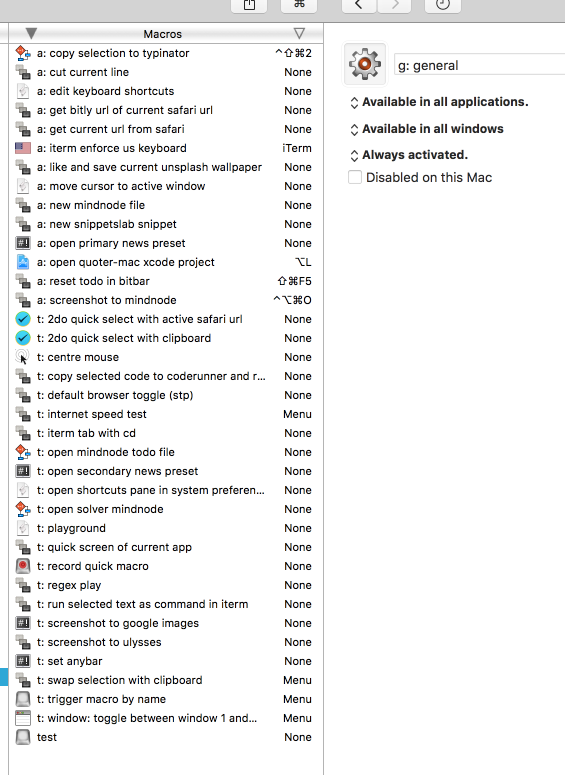
Task: Click the '⇧⌘F5' trigger of reset todo macro
Action: click(295, 281)
